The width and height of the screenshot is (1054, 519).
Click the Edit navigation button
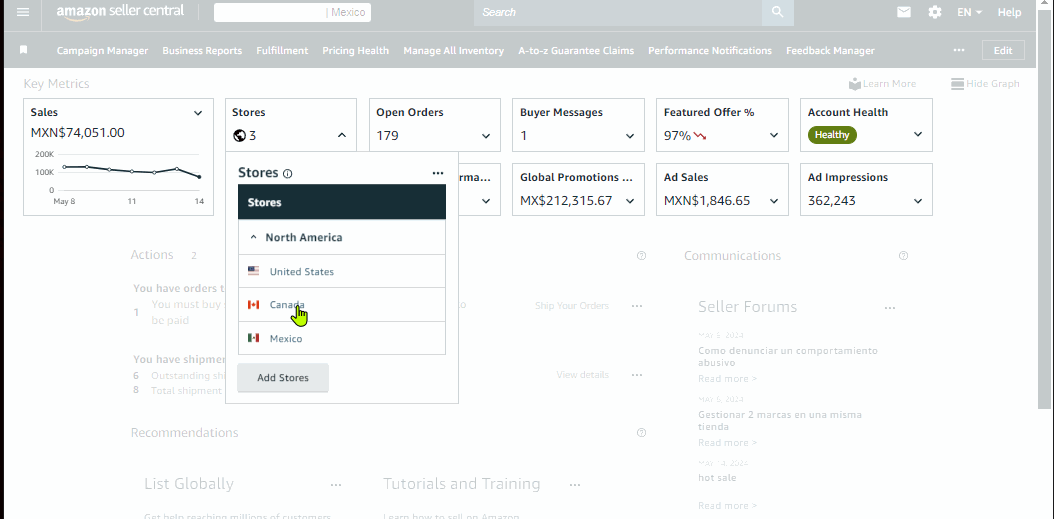click(1003, 50)
